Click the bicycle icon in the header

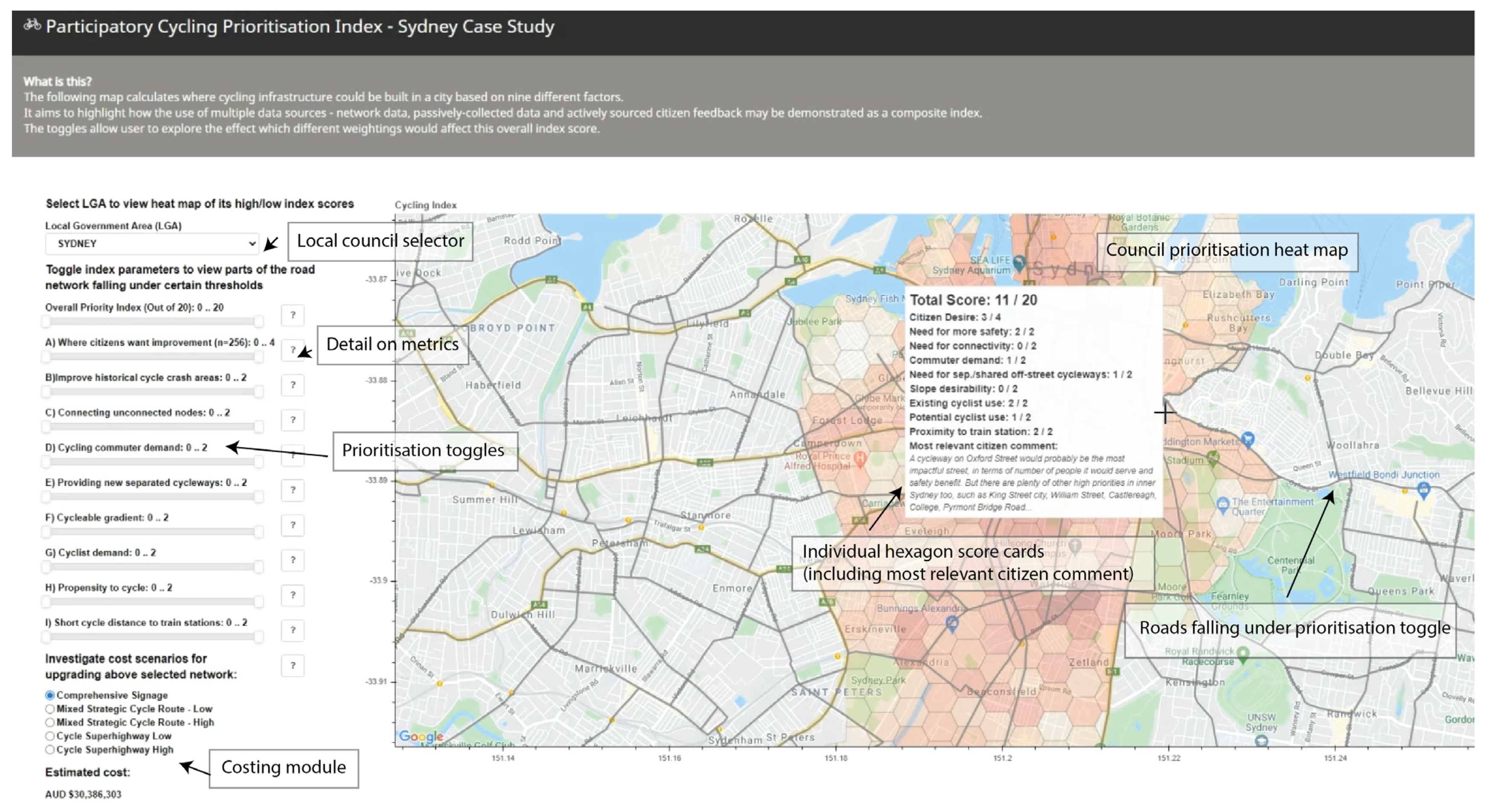click(x=32, y=25)
